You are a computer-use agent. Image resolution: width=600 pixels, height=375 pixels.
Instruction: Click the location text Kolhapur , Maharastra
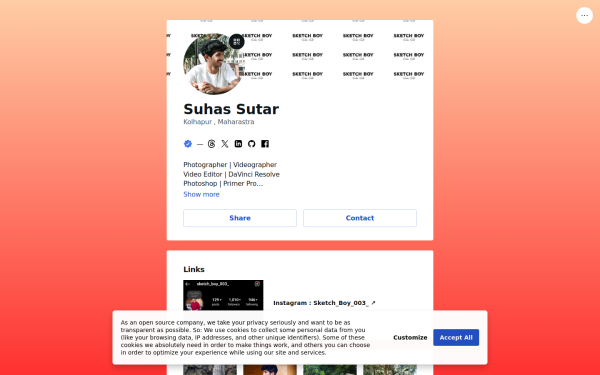(x=218, y=122)
